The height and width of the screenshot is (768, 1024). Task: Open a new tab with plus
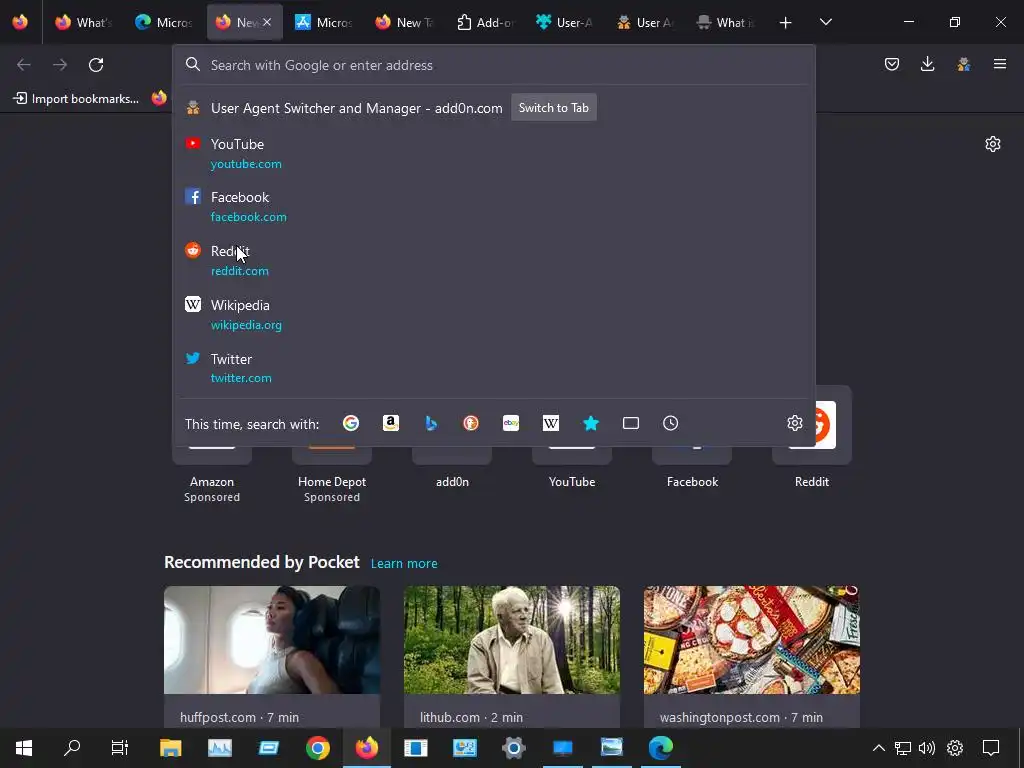click(786, 23)
